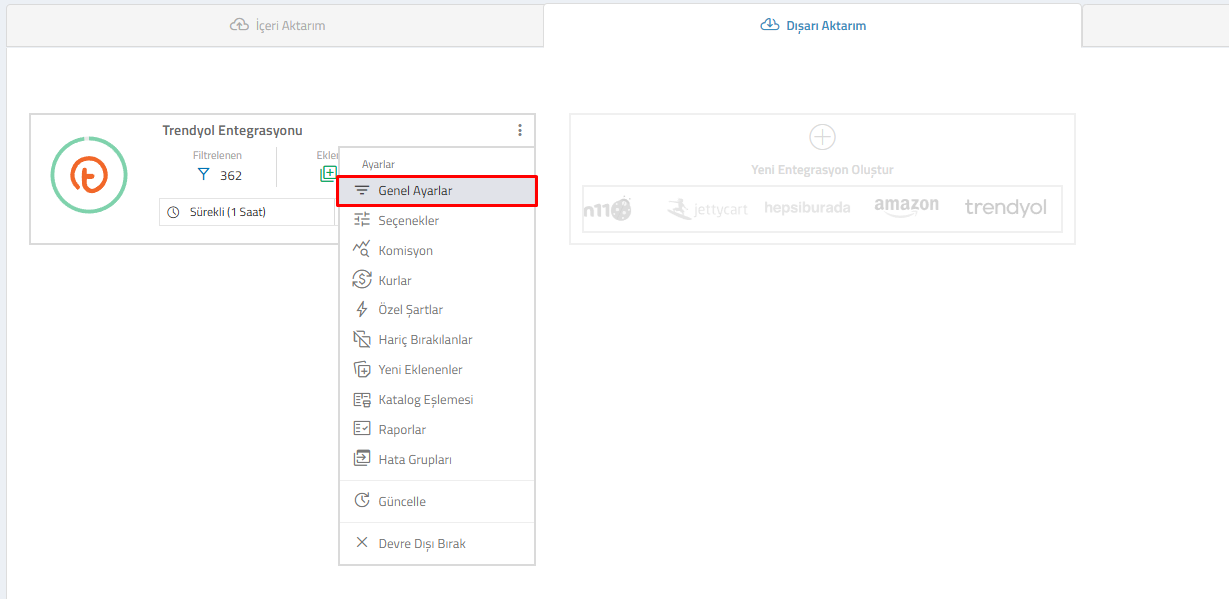Click the Katalog Eşlemesi icon

click(362, 400)
